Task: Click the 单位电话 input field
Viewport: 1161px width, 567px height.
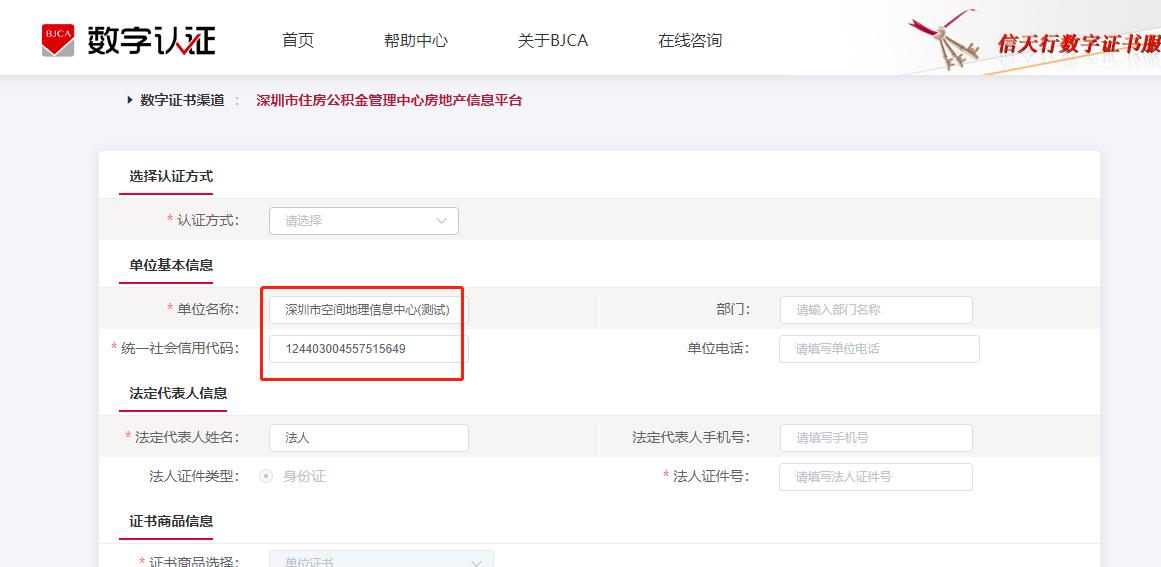Action: click(879, 349)
